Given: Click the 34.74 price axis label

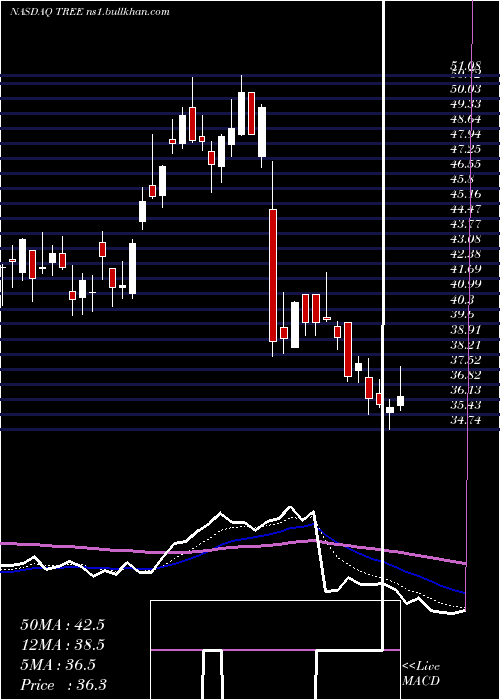Looking at the screenshot, I should [x=465, y=420].
